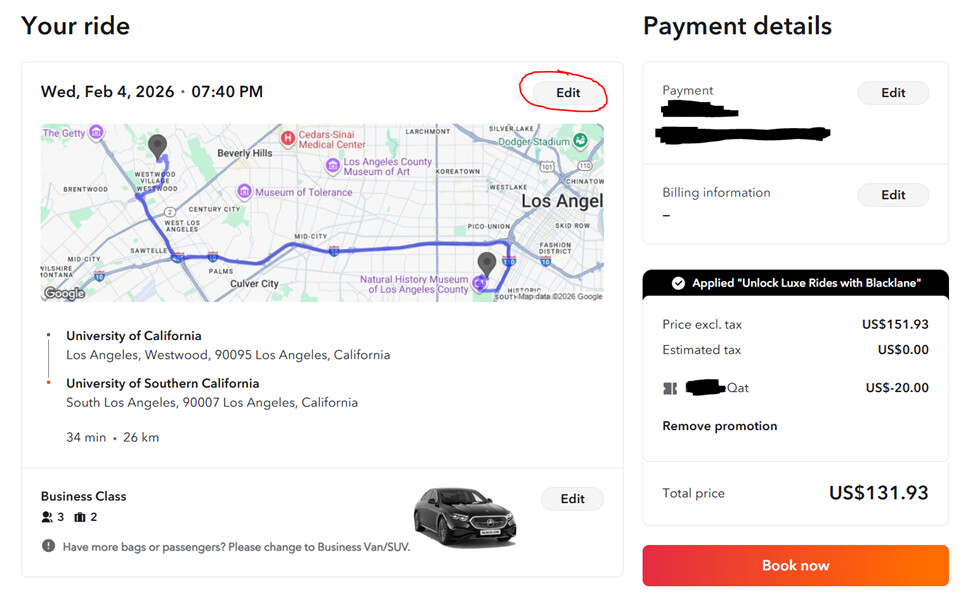The image size is (975, 597).
Task: Remove the applied promotion
Action: click(x=719, y=426)
